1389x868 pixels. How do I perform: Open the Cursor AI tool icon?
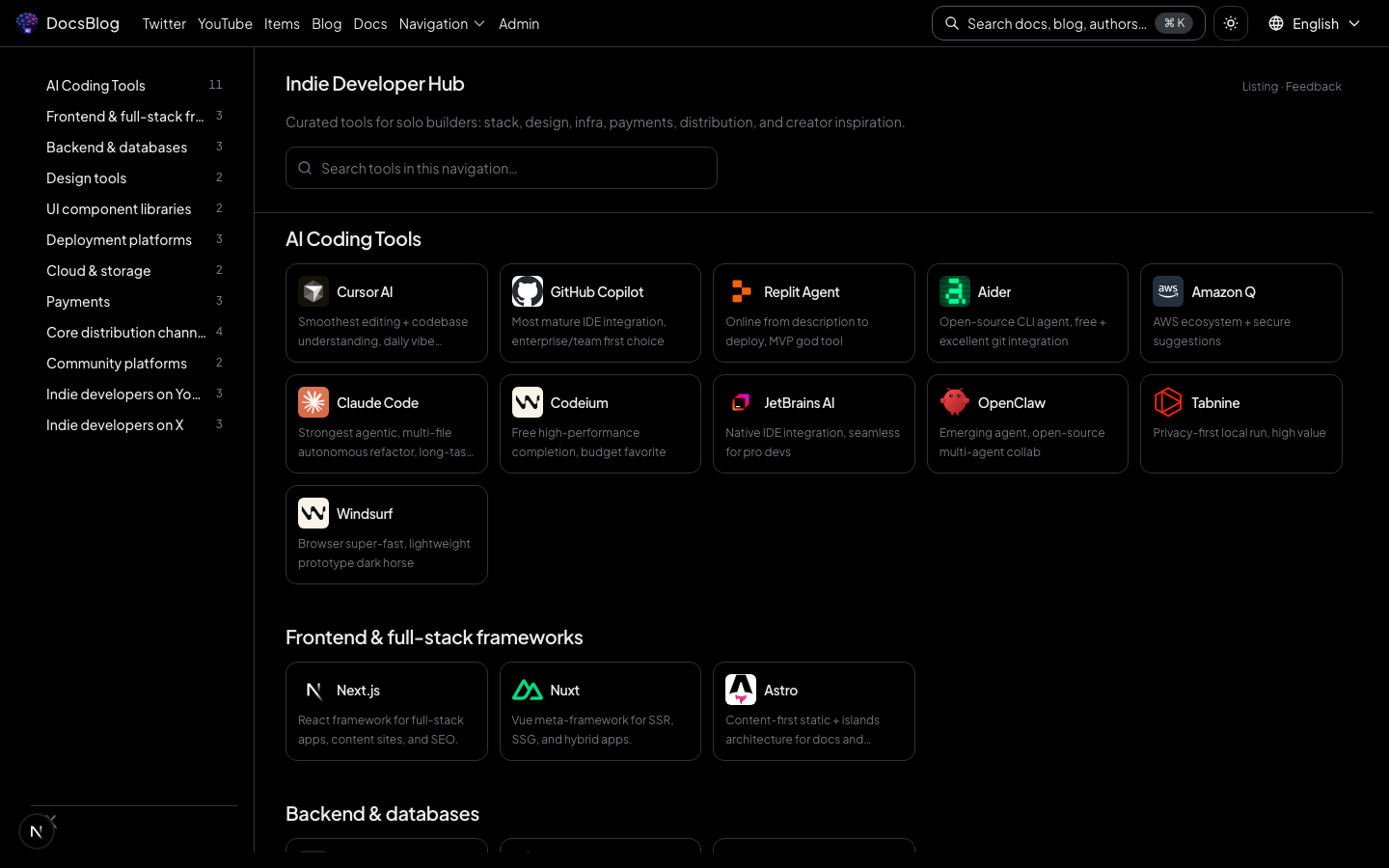click(313, 291)
